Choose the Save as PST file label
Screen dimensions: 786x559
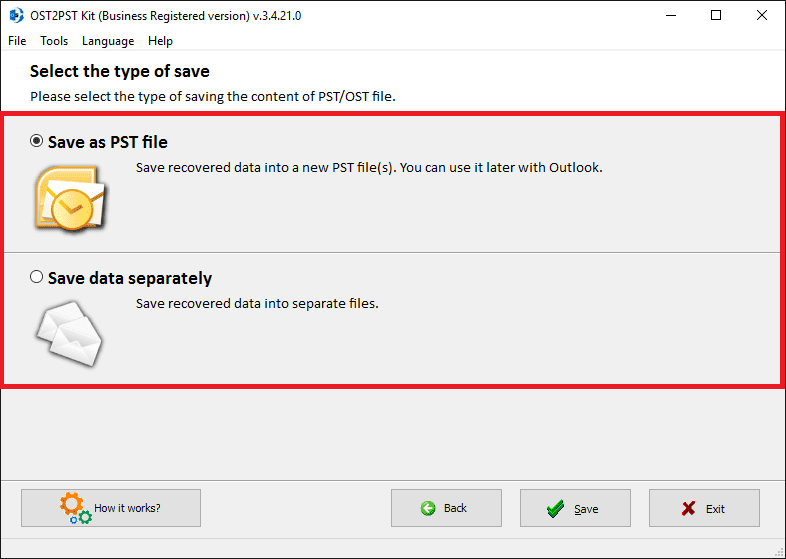click(x=108, y=142)
